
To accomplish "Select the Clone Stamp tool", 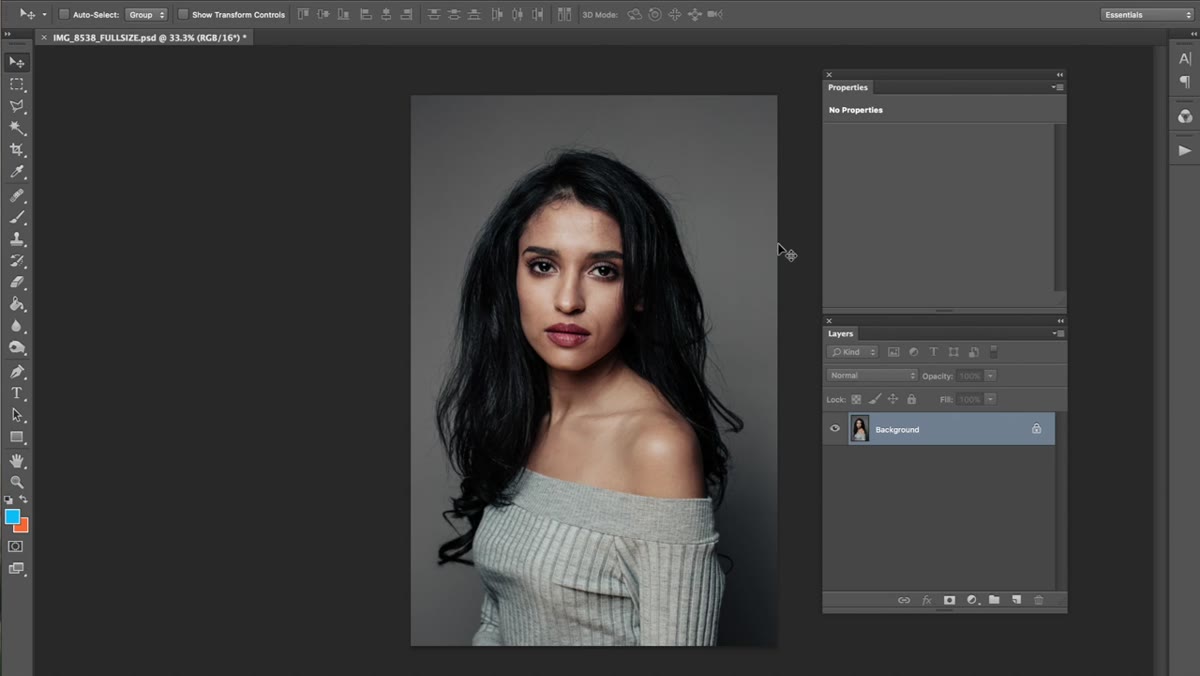I will pyautogui.click(x=17, y=239).
